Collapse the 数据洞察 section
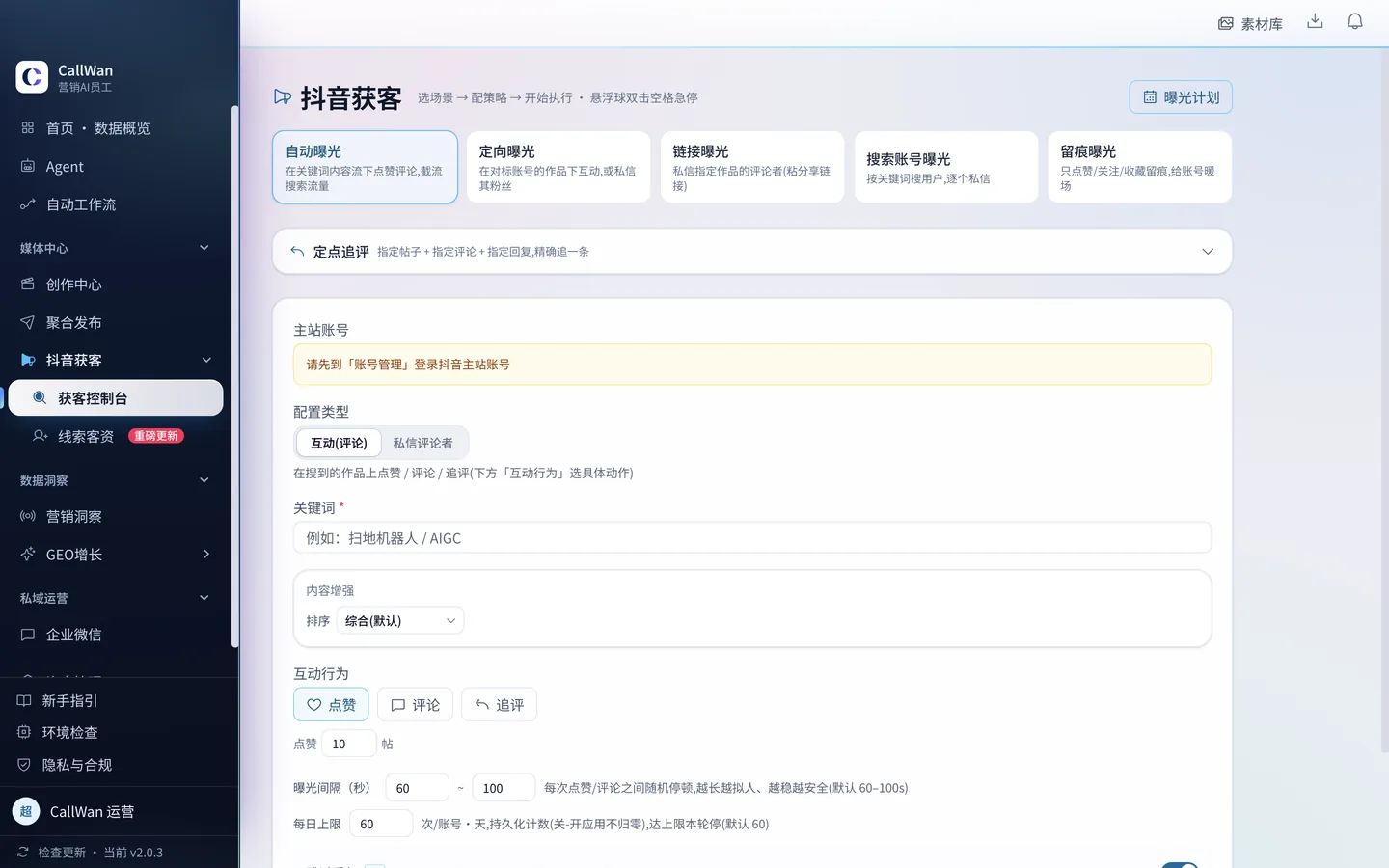1389x868 pixels. pos(204,480)
